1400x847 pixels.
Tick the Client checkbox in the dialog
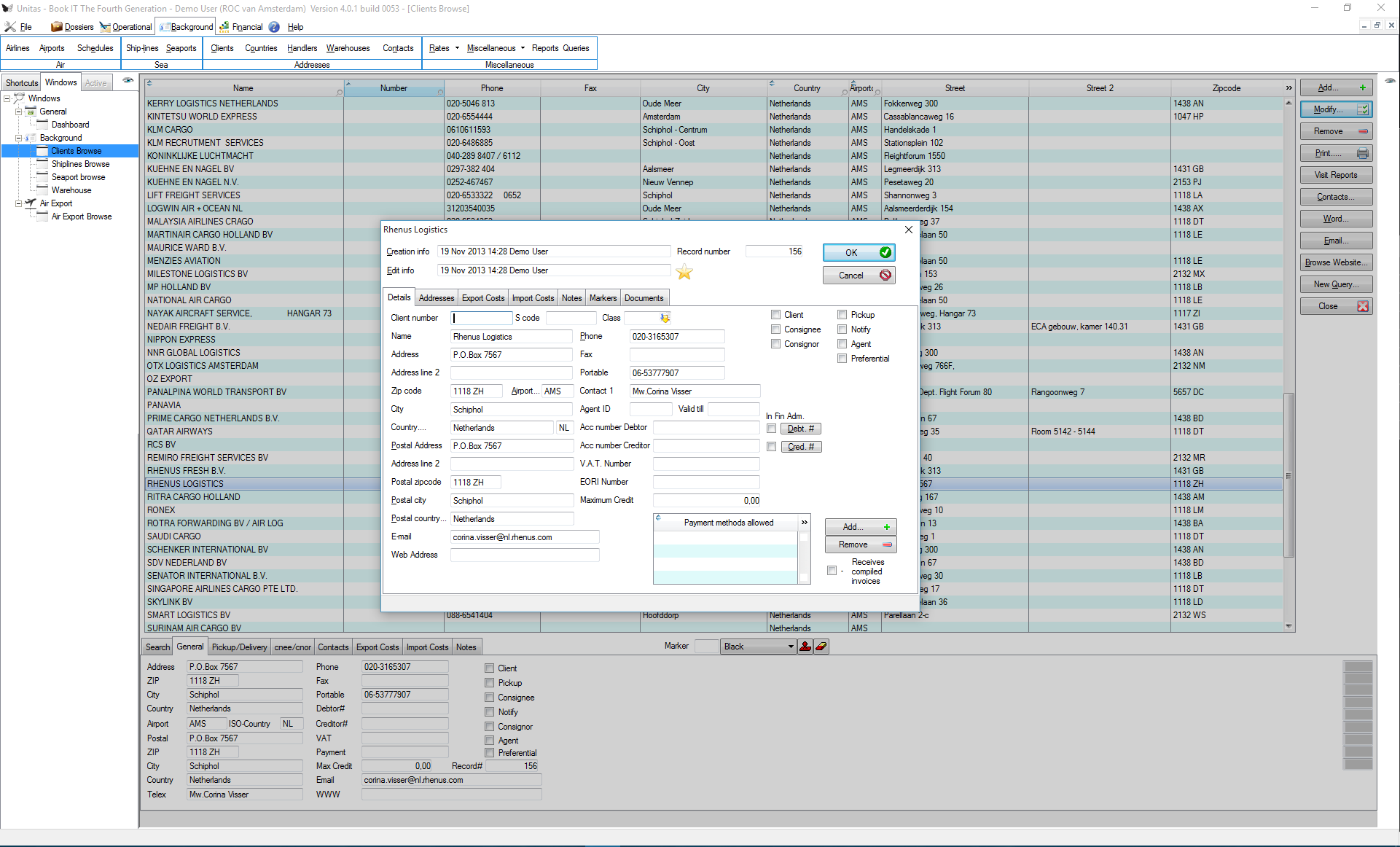(x=776, y=315)
